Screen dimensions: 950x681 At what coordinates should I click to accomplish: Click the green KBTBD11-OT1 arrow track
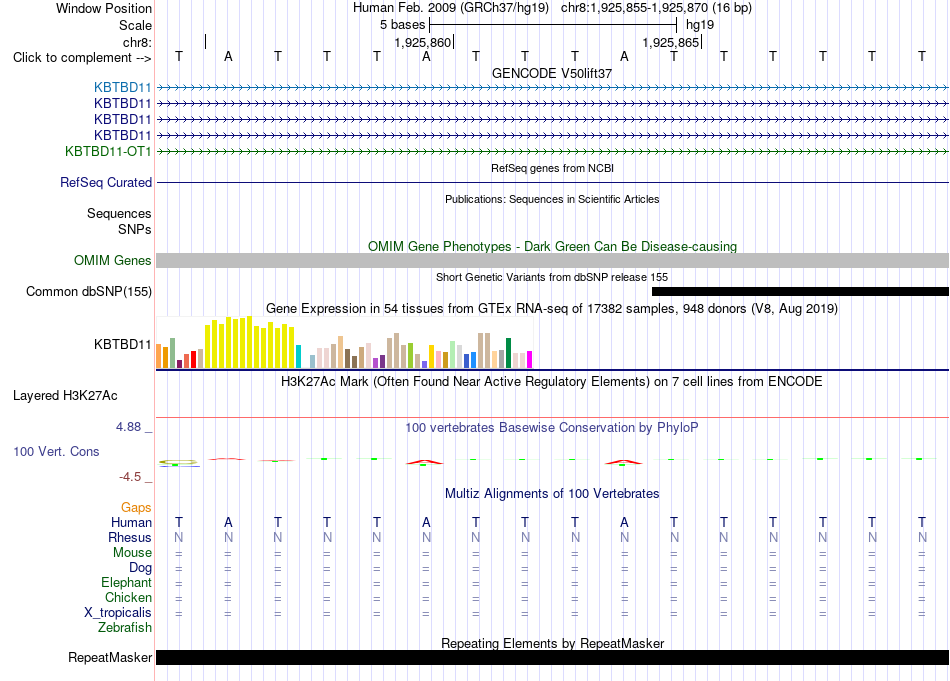click(x=552, y=151)
